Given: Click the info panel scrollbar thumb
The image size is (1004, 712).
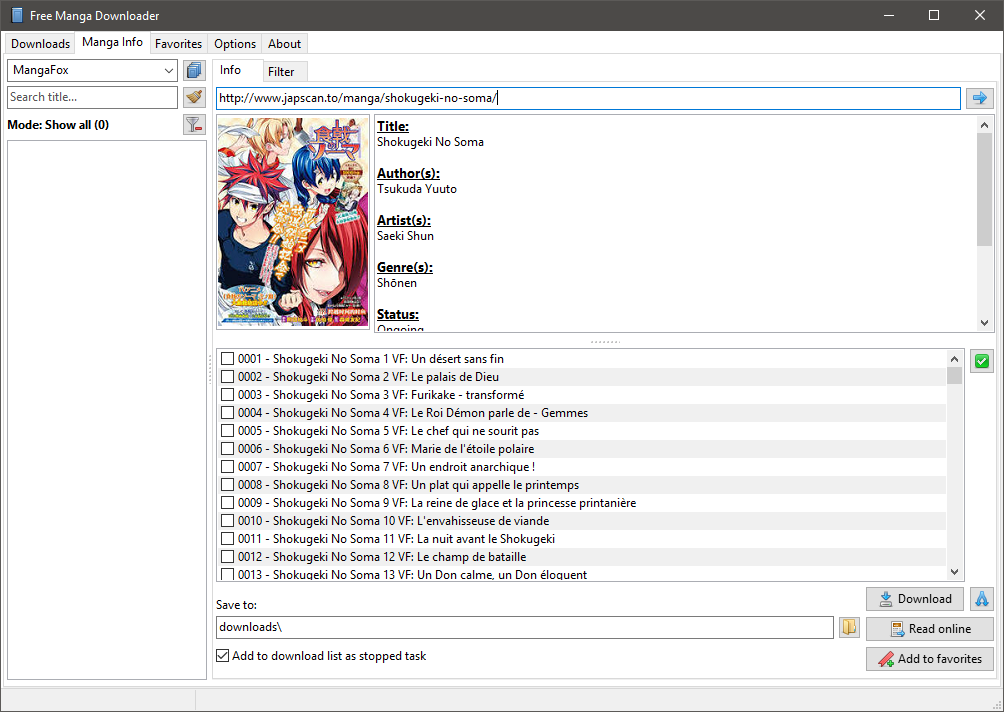Looking at the screenshot, I should tap(985, 190).
